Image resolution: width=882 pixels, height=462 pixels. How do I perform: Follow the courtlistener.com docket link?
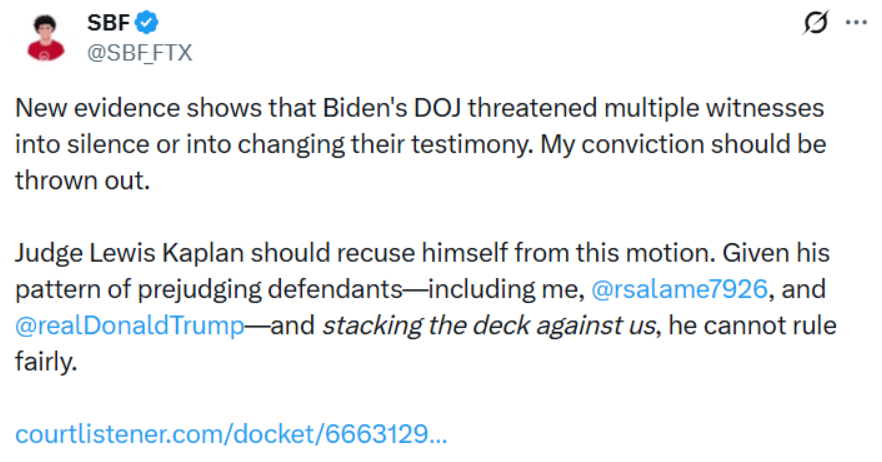[x=230, y=435]
